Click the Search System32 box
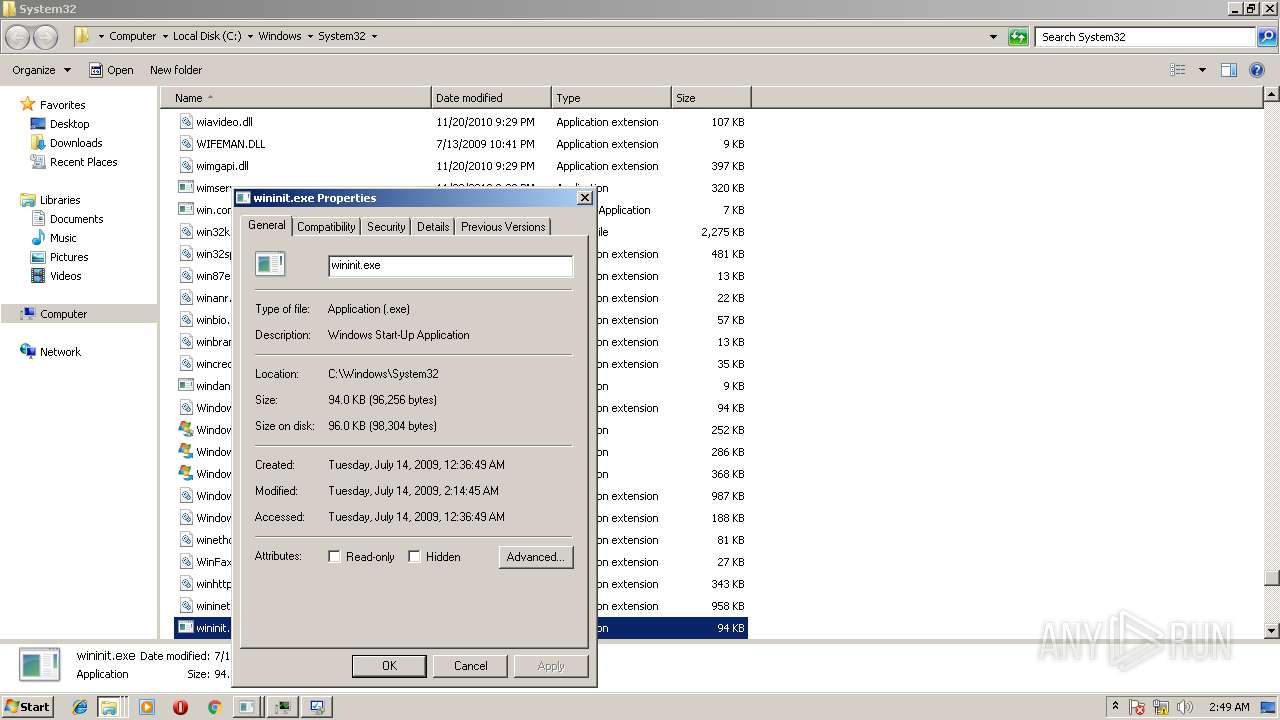This screenshot has height=720, width=1280. tap(1145, 37)
